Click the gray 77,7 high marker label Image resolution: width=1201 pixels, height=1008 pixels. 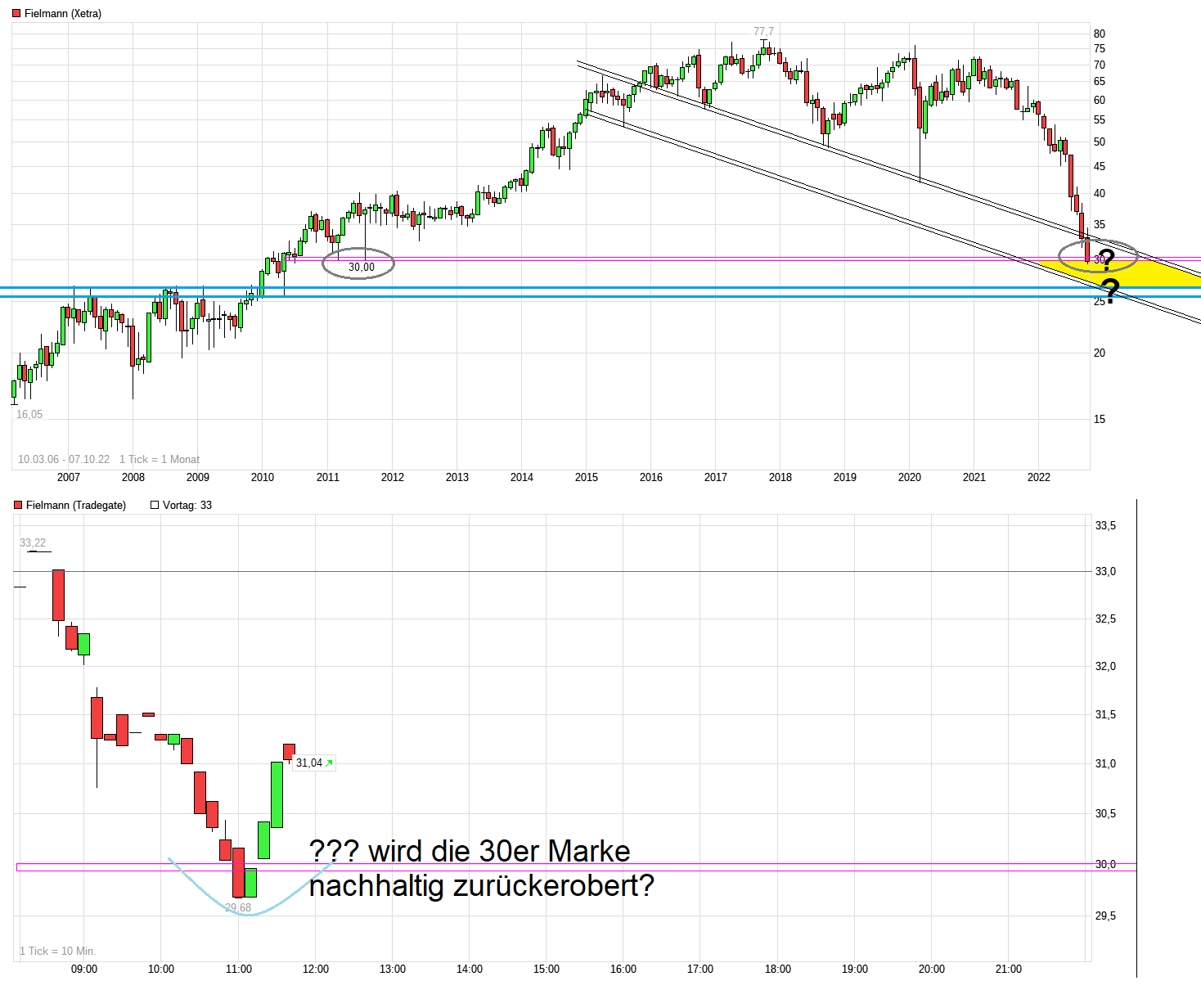762,32
